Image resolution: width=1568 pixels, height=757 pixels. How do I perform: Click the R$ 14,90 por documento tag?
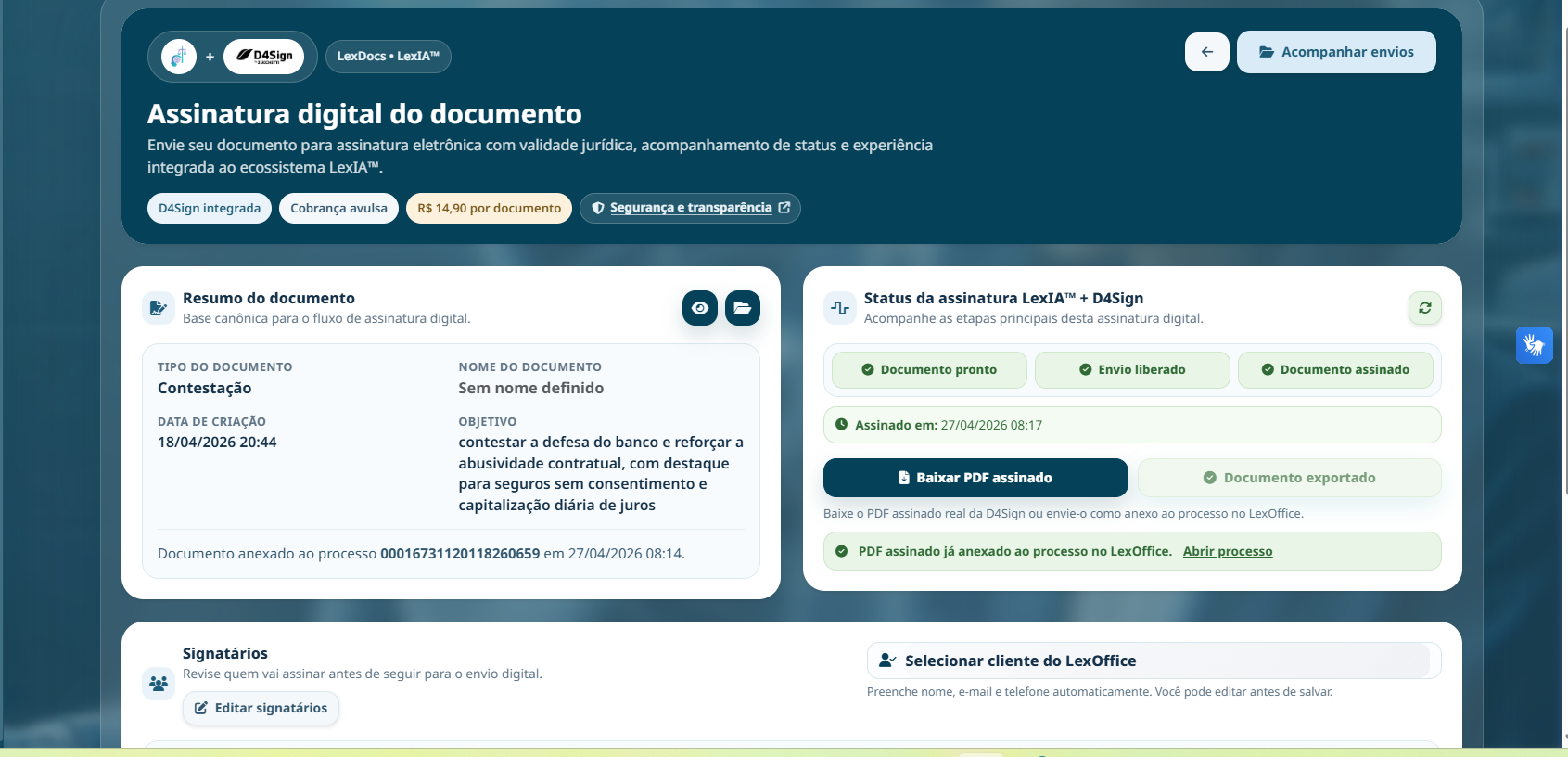pyautogui.click(x=489, y=209)
